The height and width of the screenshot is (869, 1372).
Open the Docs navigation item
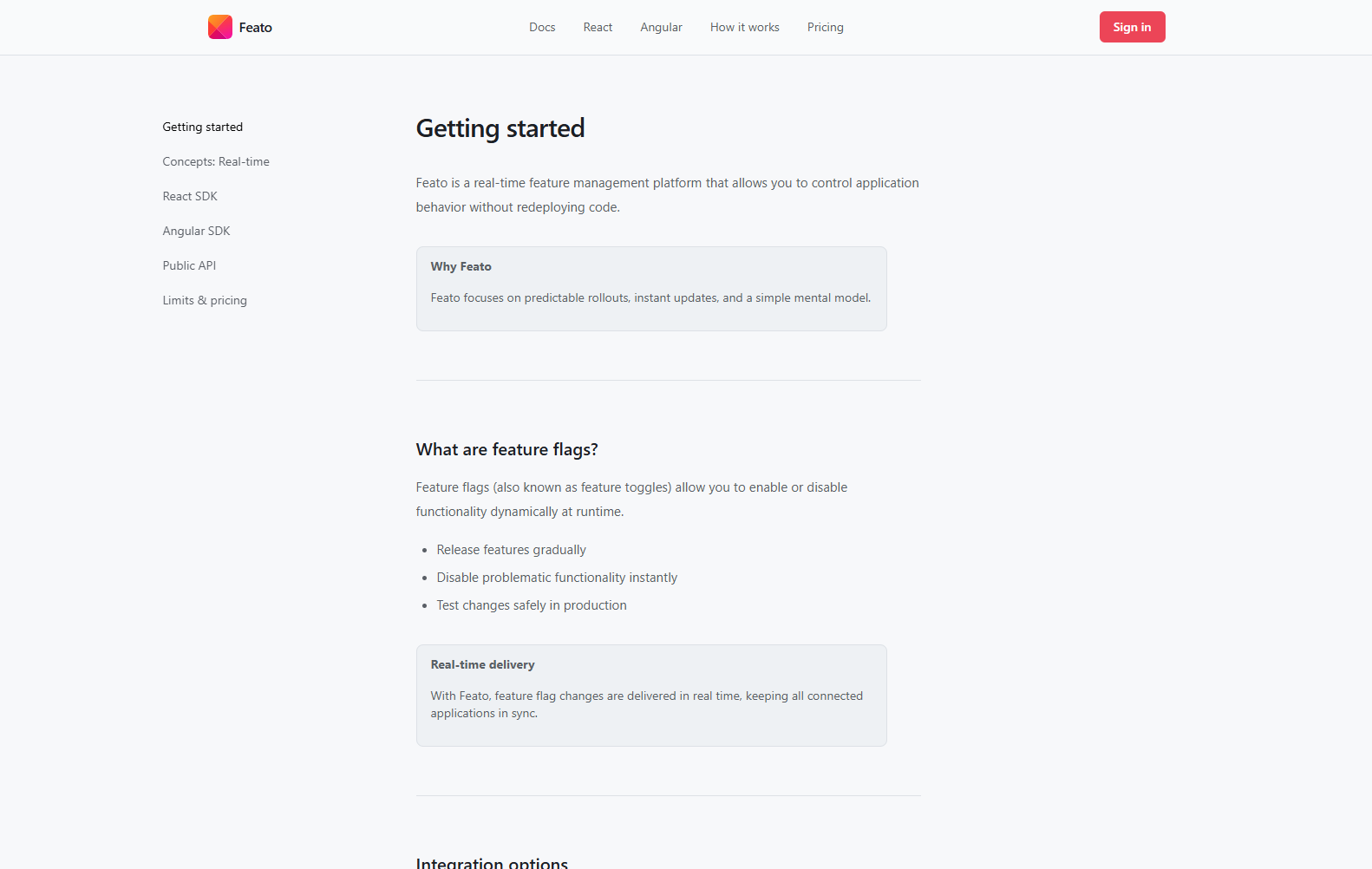pyautogui.click(x=542, y=27)
